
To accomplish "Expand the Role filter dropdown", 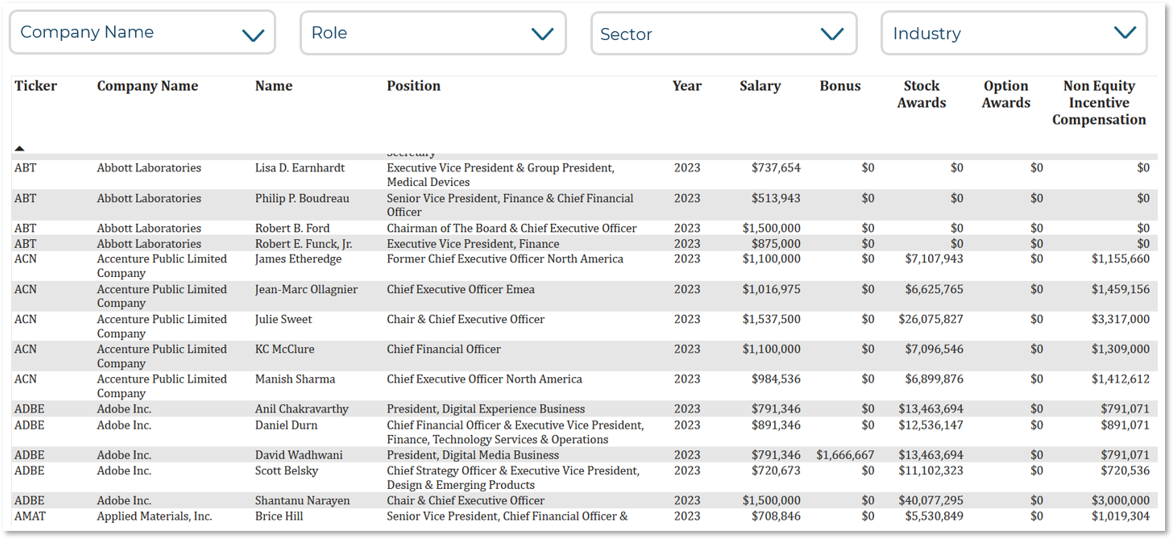I will (432, 33).
